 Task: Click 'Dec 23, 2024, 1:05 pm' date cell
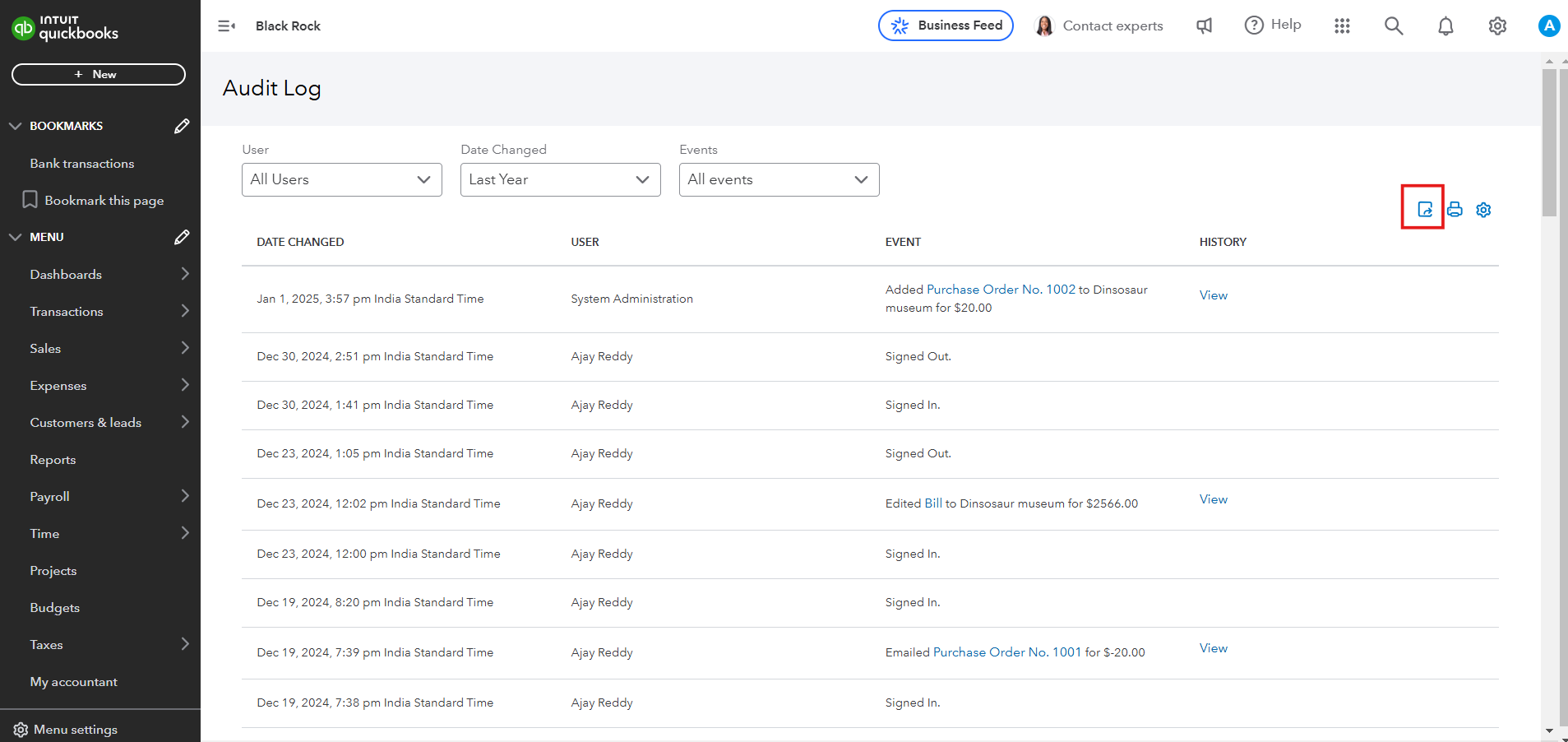(x=375, y=453)
